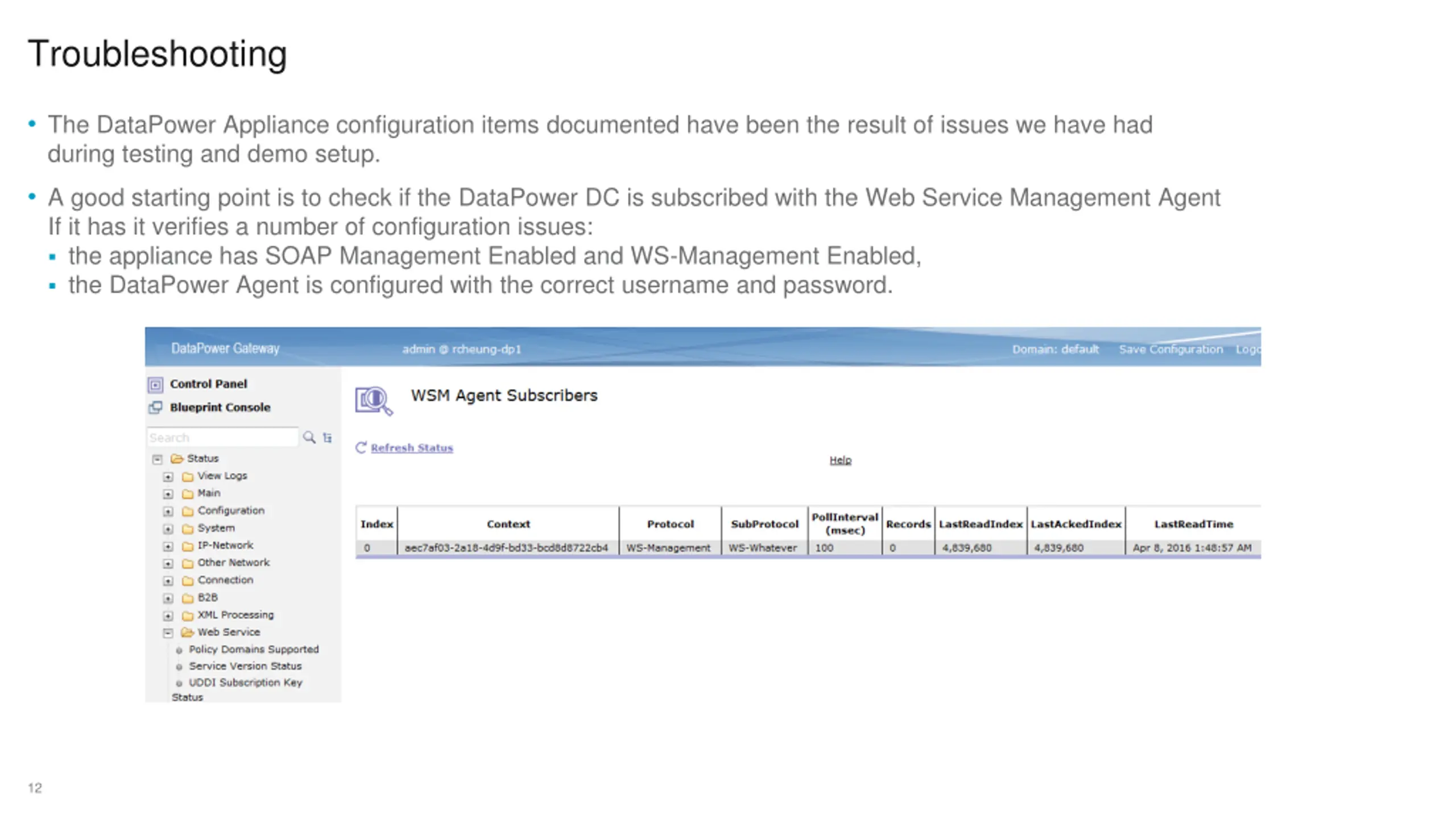Click the Blueprint Console icon
The image size is (1456, 819).
(x=155, y=408)
